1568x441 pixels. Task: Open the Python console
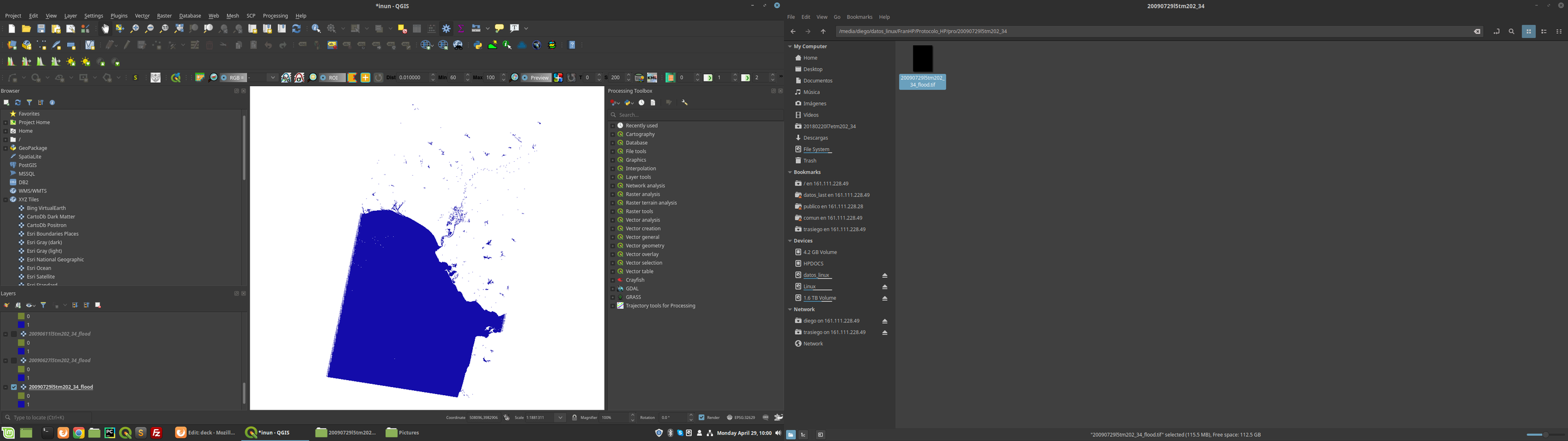478,45
